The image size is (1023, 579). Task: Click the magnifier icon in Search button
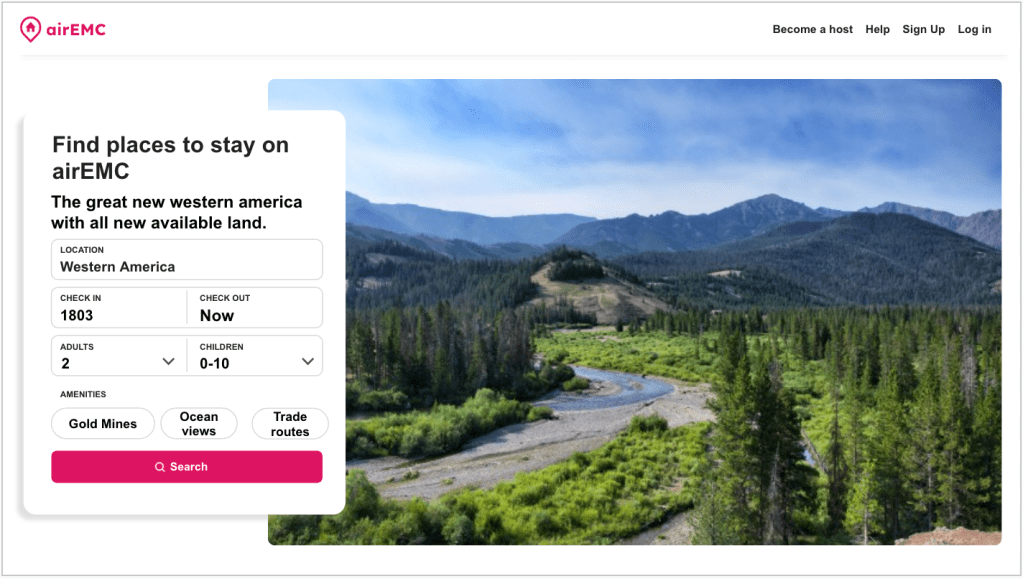click(x=160, y=467)
